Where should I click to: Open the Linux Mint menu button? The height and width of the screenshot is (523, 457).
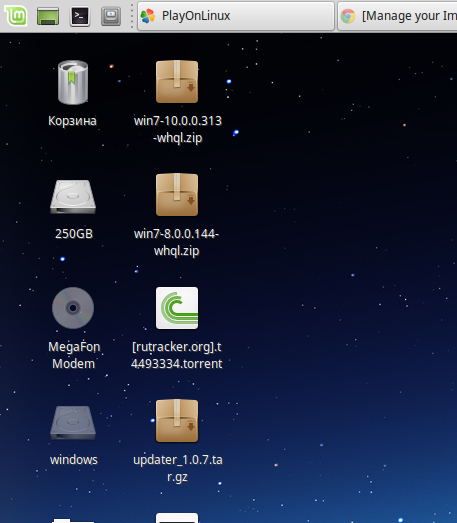click(15, 16)
